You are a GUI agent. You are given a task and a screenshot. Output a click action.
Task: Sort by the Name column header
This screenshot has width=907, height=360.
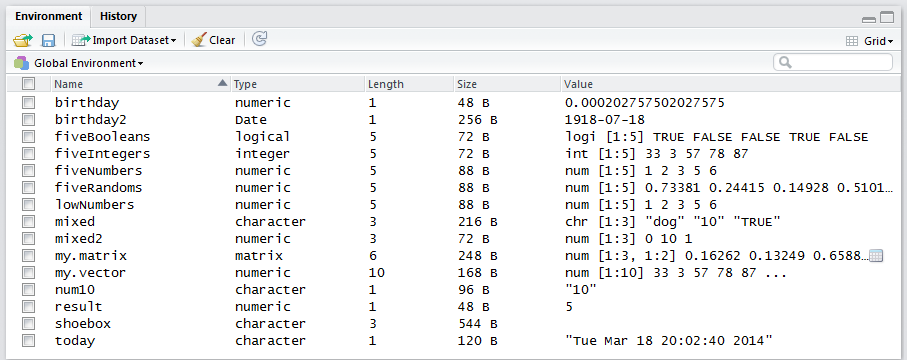point(140,84)
